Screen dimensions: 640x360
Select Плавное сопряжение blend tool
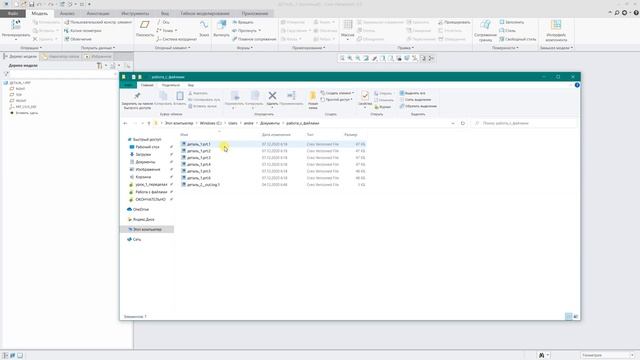pyautogui.click(x=254, y=39)
